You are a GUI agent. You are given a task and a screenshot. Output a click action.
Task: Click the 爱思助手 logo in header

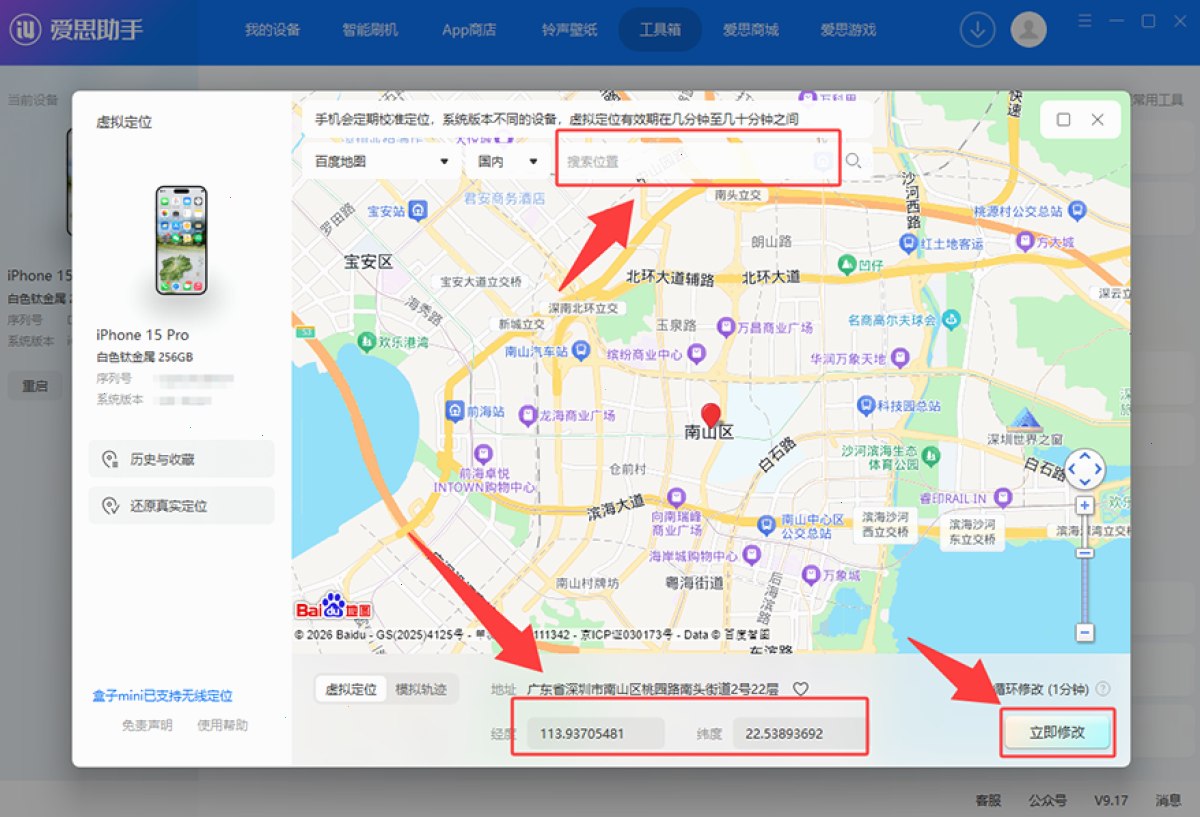(x=76, y=30)
